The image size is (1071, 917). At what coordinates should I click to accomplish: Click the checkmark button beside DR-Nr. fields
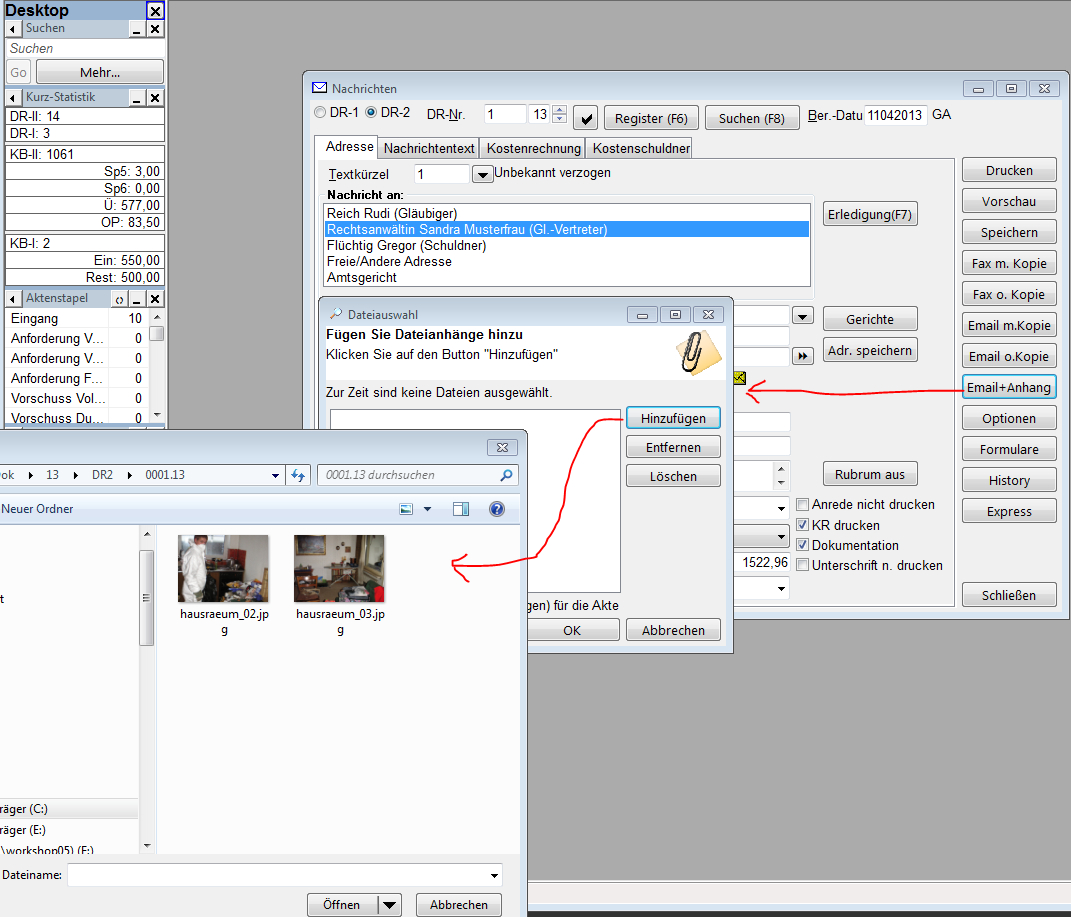click(x=588, y=118)
